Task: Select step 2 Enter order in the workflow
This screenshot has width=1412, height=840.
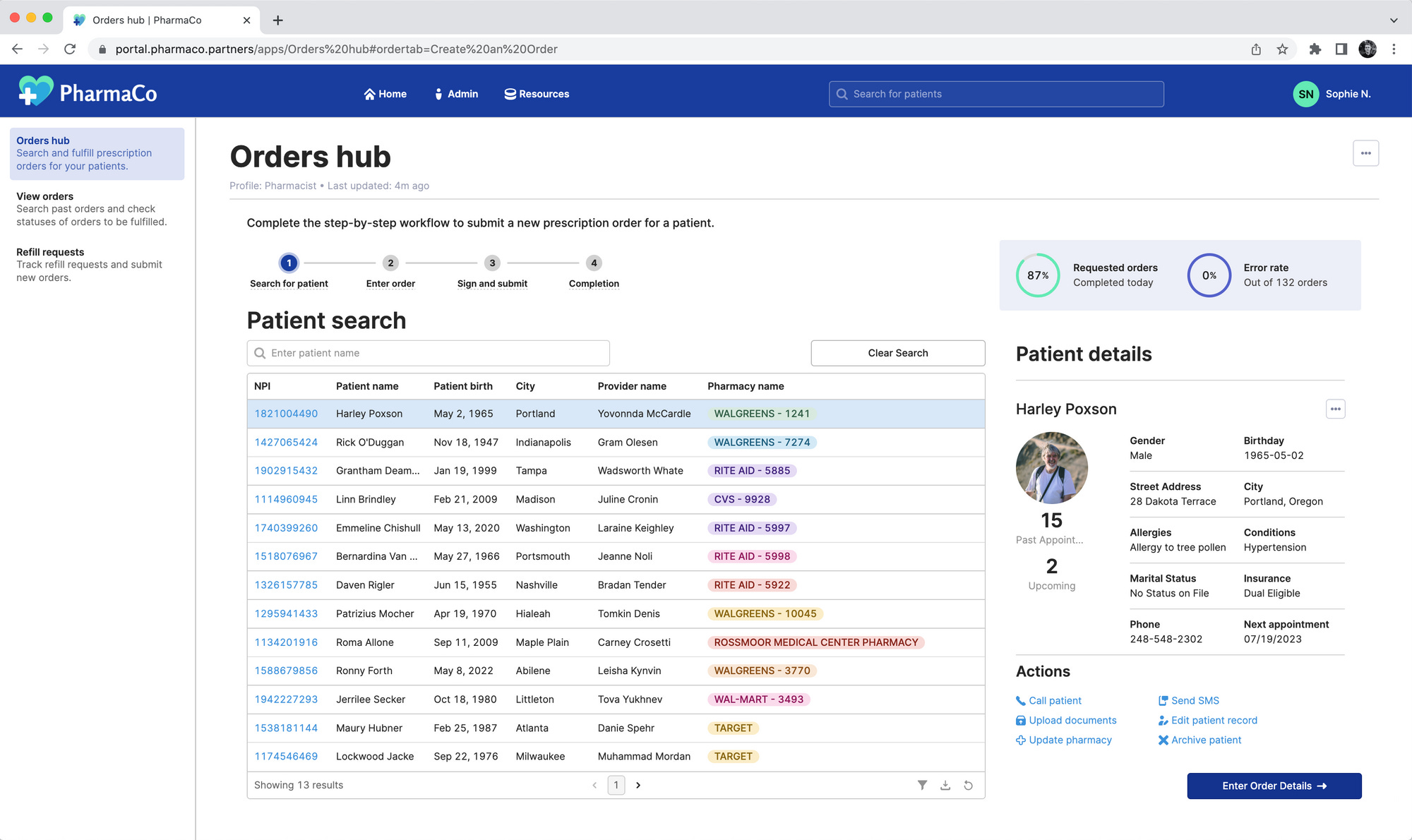Action: pyautogui.click(x=390, y=263)
